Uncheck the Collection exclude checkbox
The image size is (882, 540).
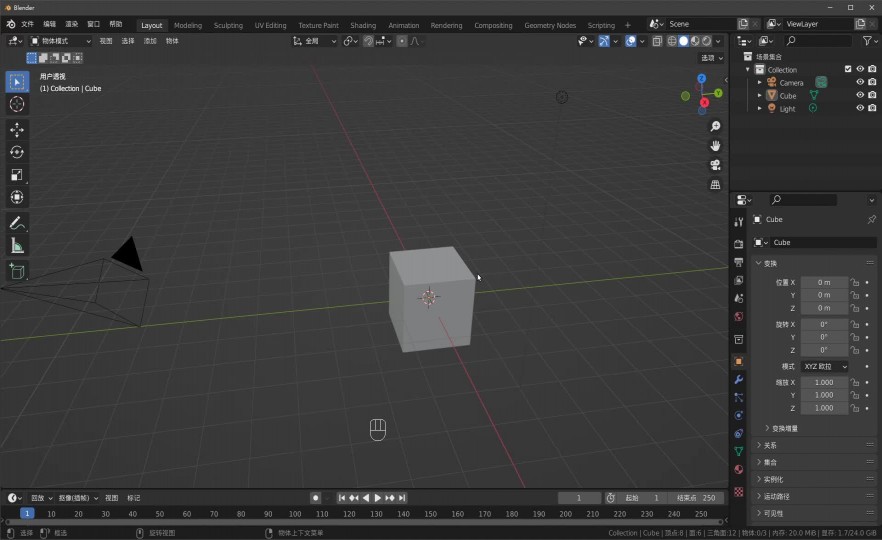coord(848,69)
